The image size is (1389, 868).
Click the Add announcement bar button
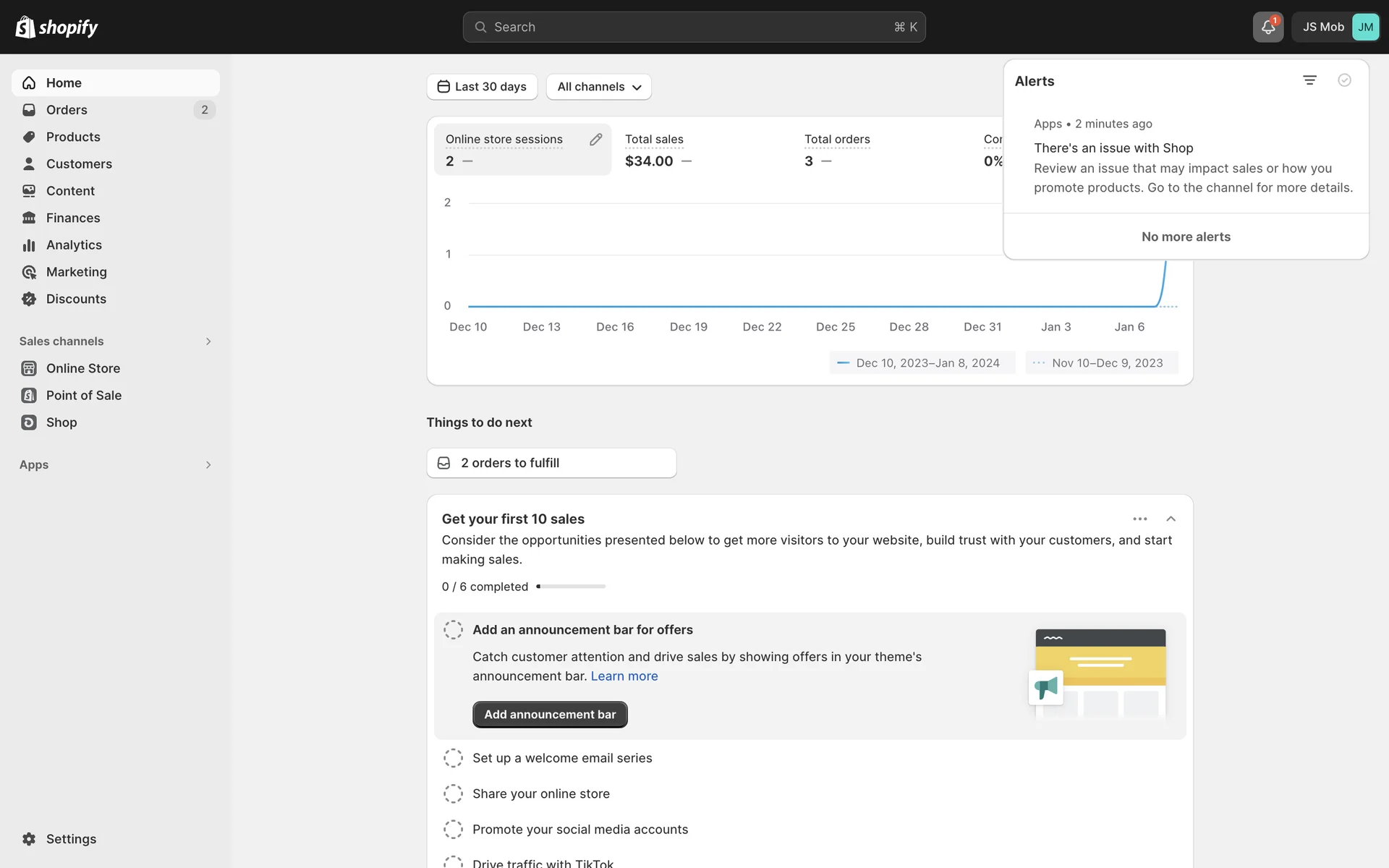pos(550,715)
